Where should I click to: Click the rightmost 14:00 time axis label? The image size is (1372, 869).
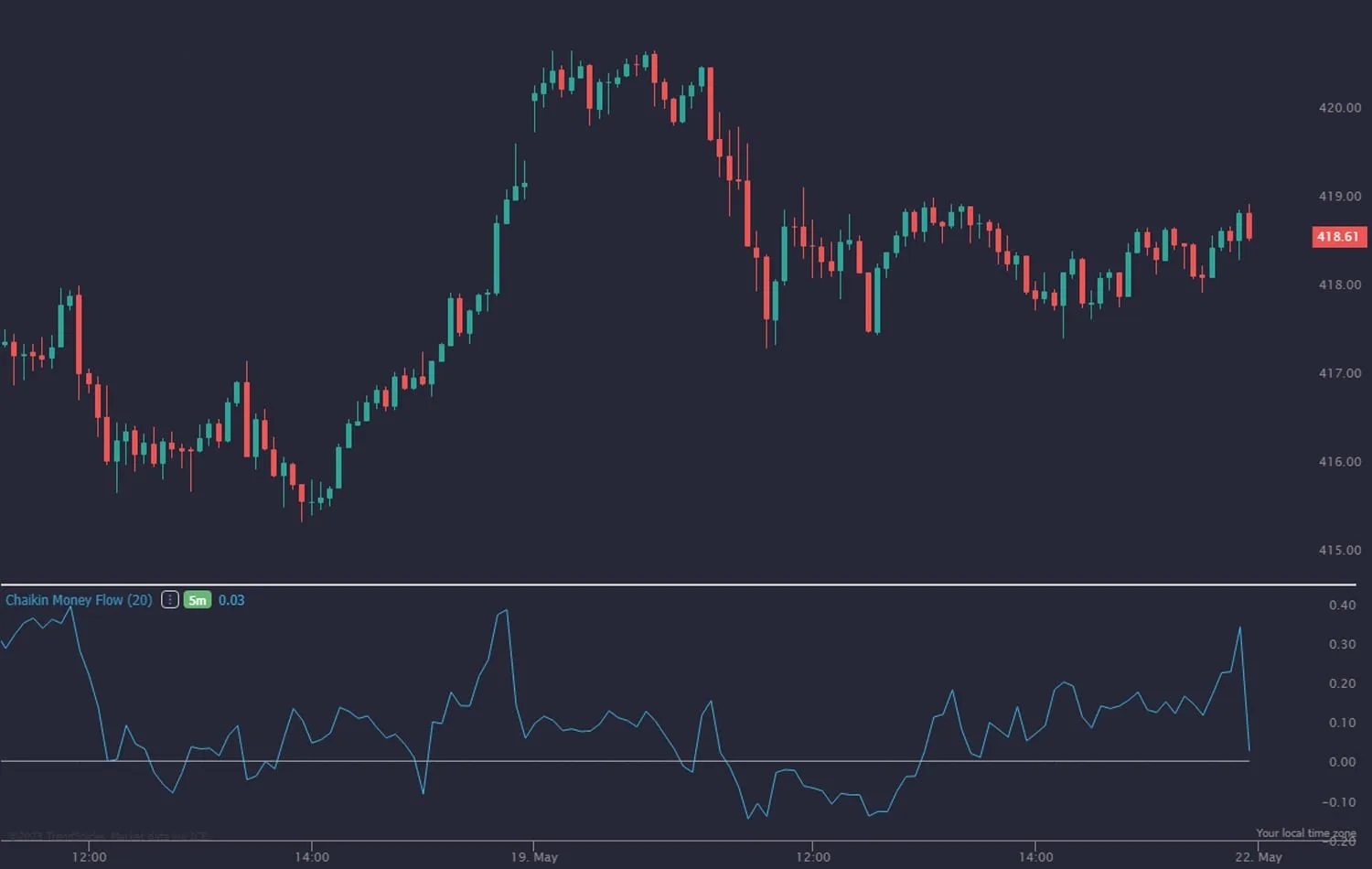tap(1035, 857)
